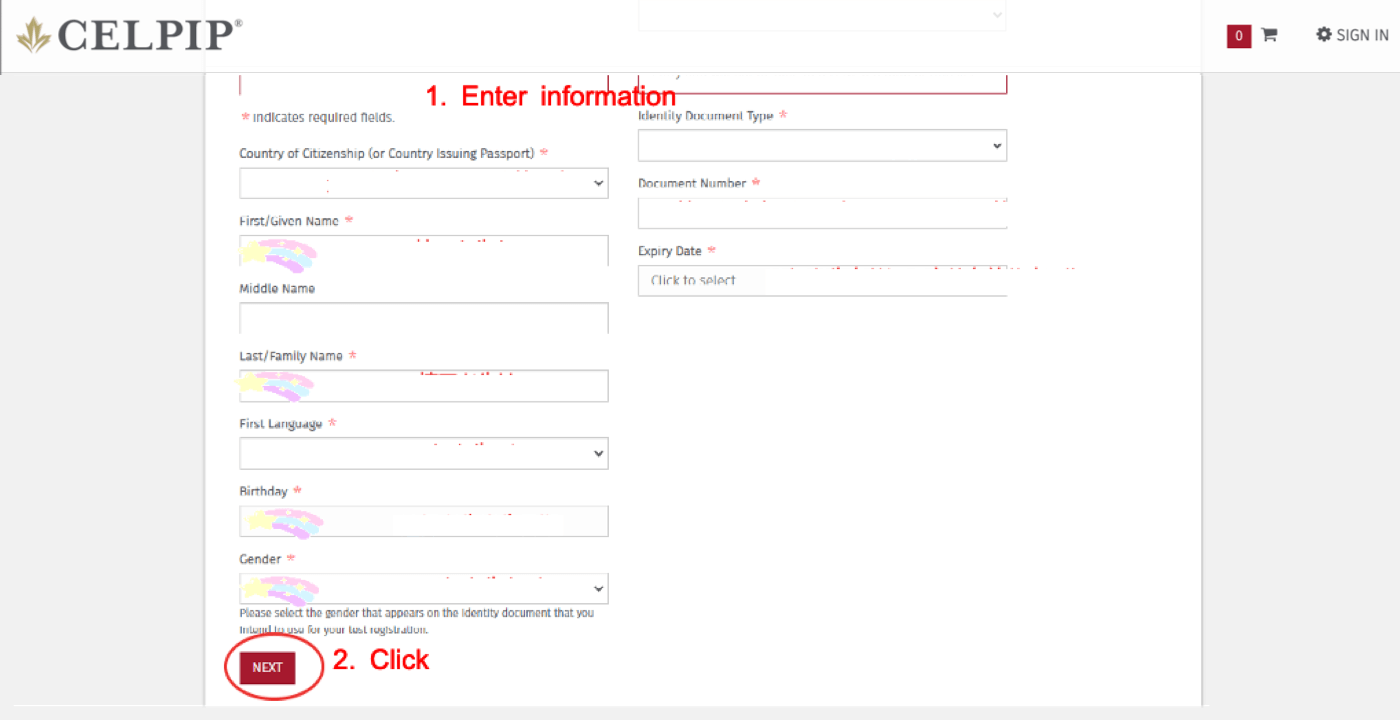Click the red cart count badge
The height and width of the screenshot is (720, 1400).
[x=1239, y=36]
